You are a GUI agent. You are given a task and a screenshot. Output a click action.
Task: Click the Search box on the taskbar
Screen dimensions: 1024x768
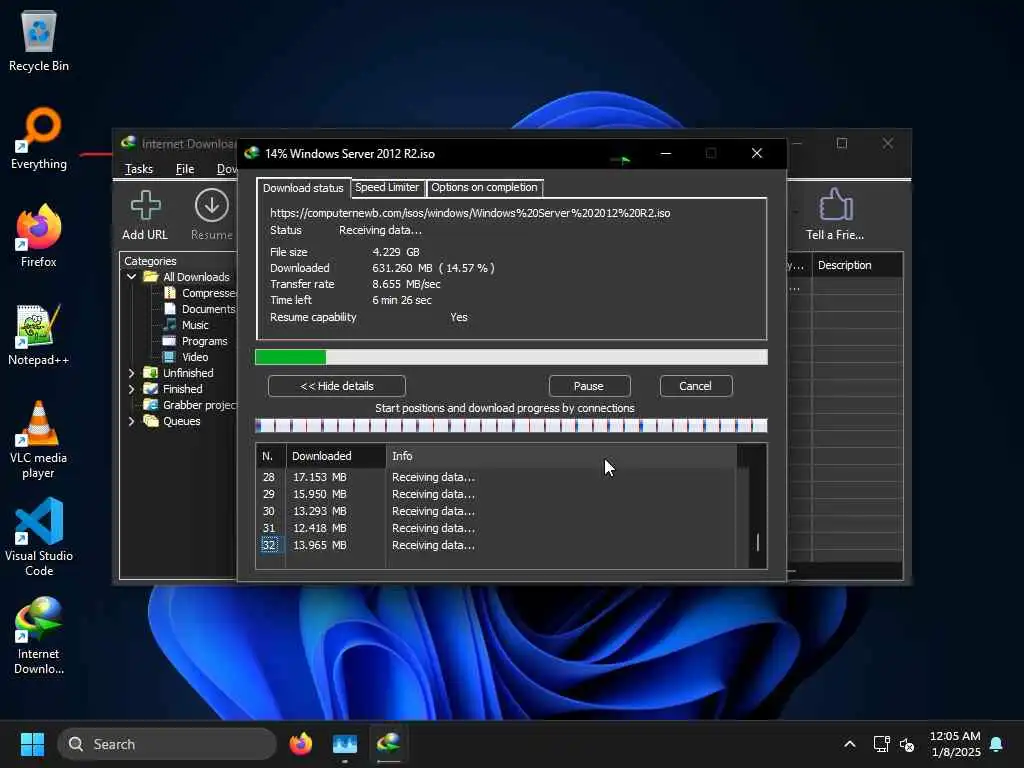coord(168,744)
